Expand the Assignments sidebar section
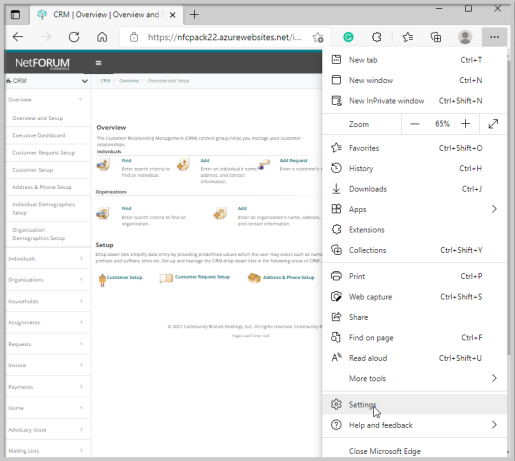Screen dimensions: 515x461 click(x=47, y=323)
